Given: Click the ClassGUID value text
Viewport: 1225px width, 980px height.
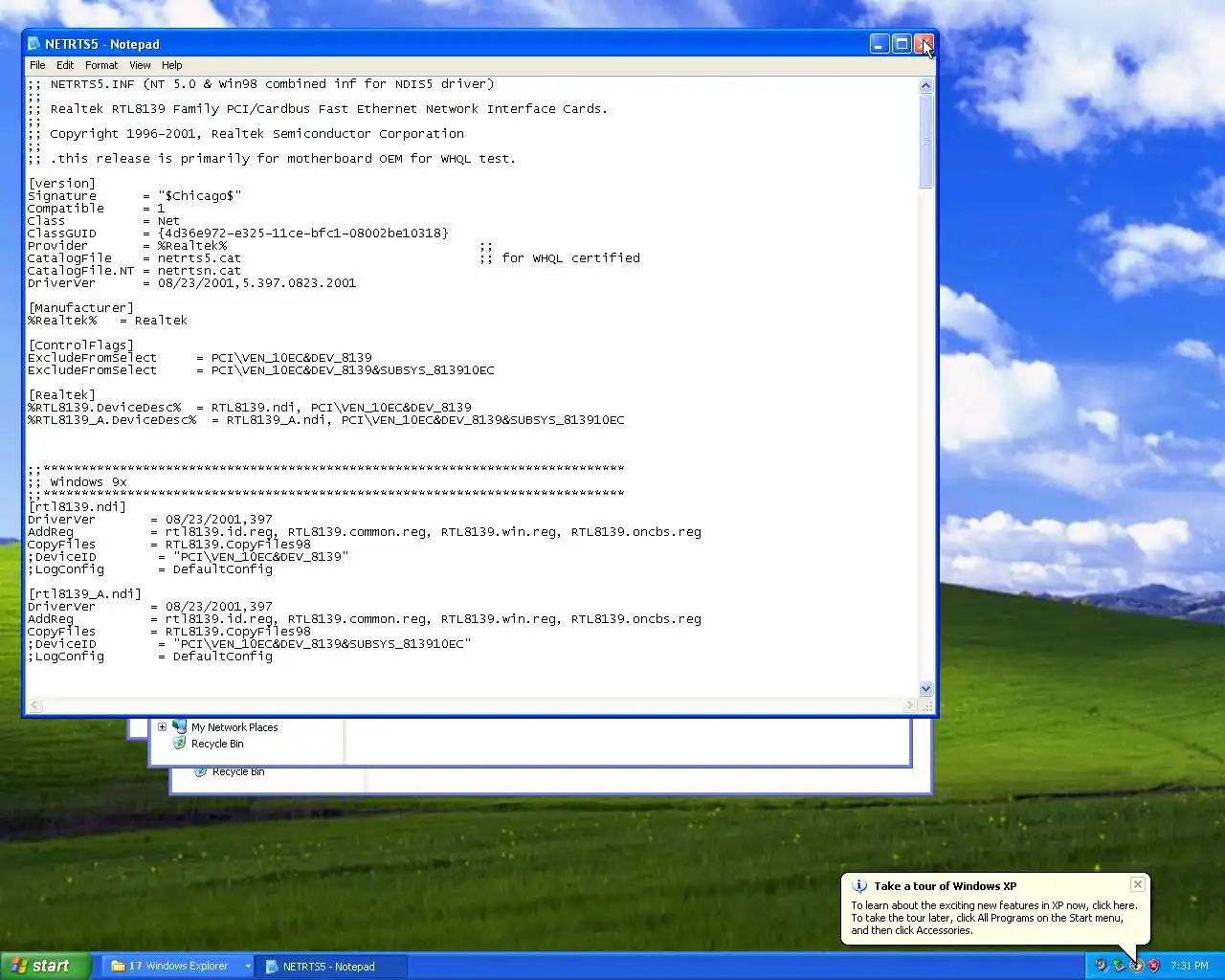Looking at the screenshot, I should (x=303, y=234).
